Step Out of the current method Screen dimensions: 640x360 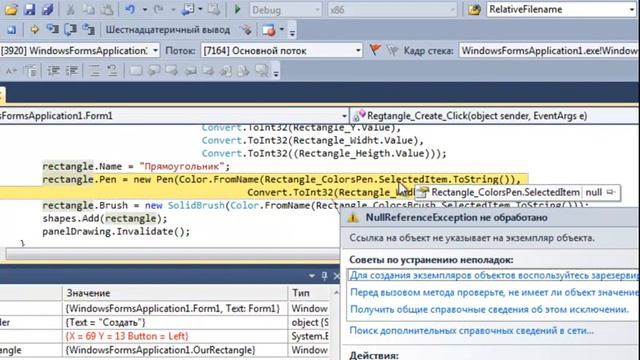pos(88,29)
